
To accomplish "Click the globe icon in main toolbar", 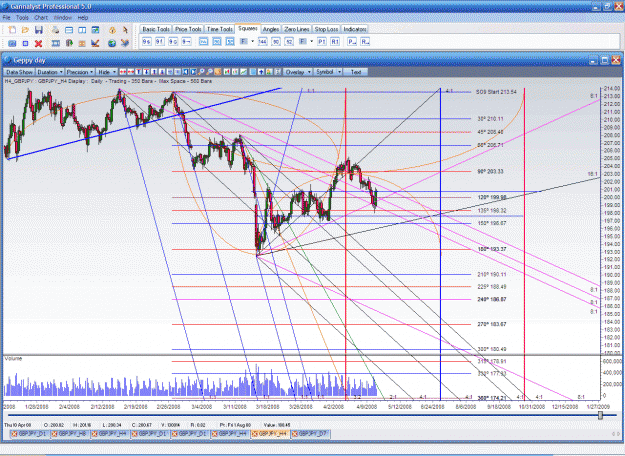I will [x=112, y=43].
